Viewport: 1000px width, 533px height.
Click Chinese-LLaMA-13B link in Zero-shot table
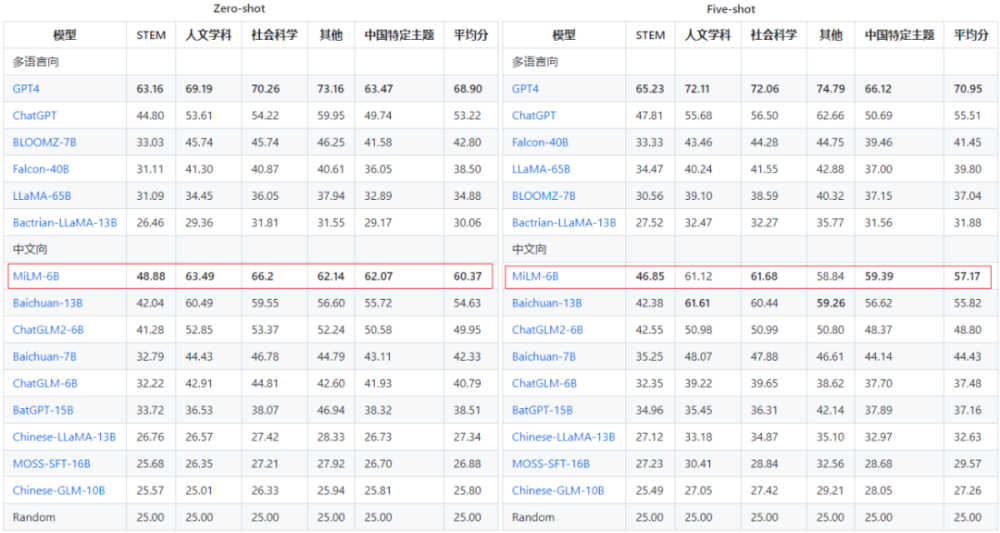(64, 437)
